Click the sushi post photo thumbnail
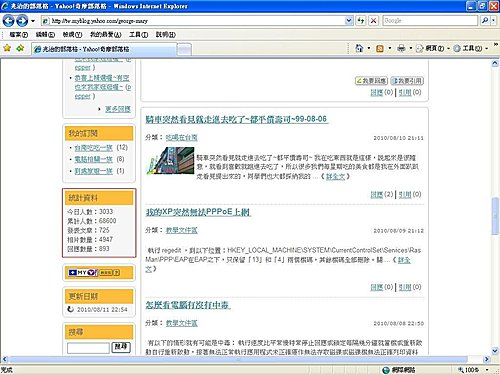The height and width of the screenshot is (375, 500). point(170,160)
